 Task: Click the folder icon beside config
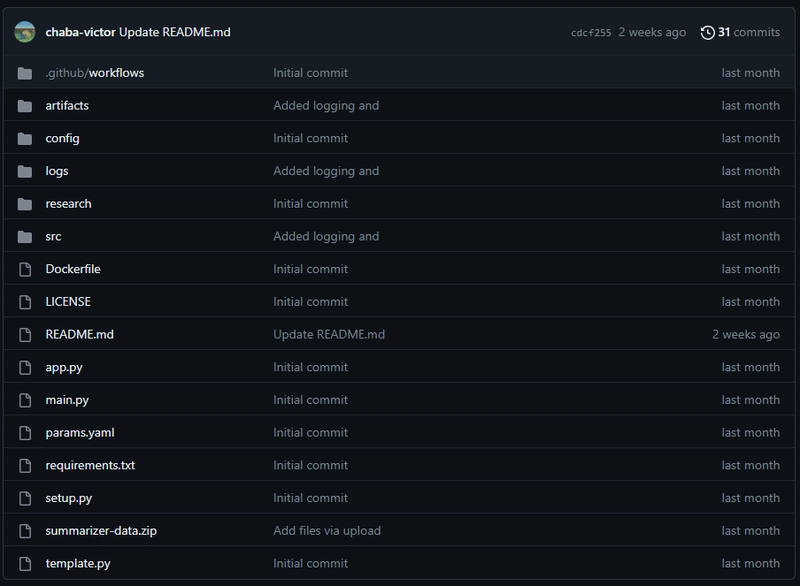(24, 139)
